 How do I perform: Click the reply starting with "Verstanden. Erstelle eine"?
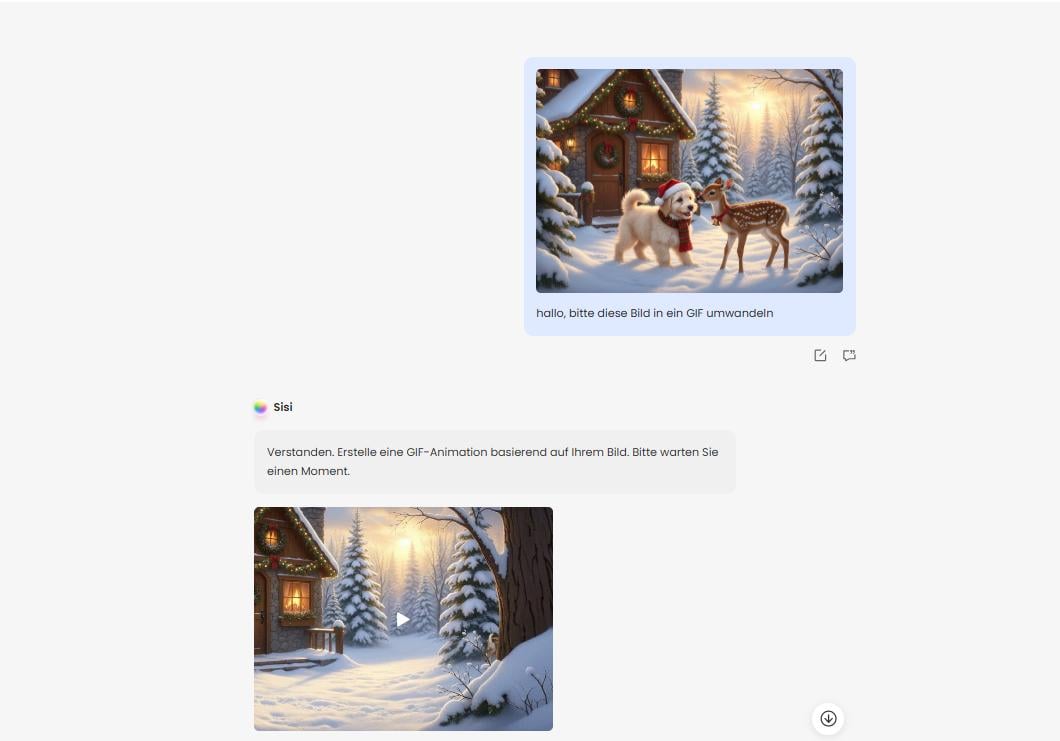point(494,461)
